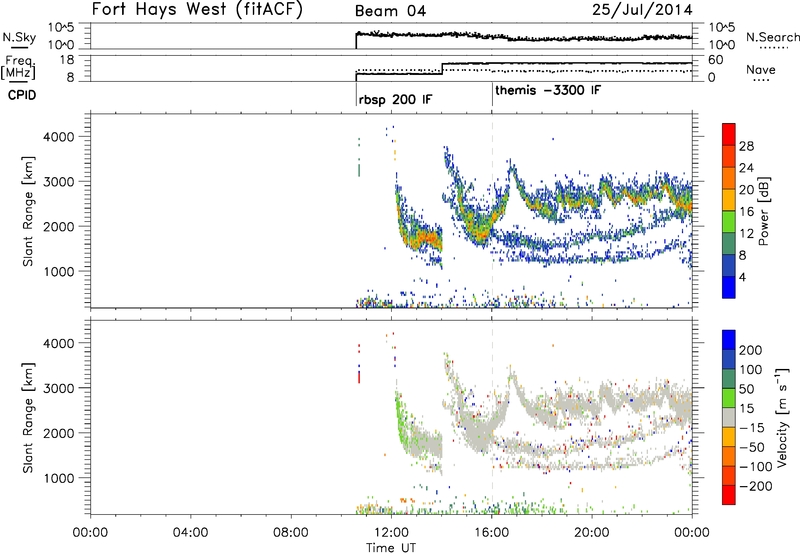Click the 'themis -3300 IF' annotation
This screenshot has width=800, height=554.
pos(548,90)
